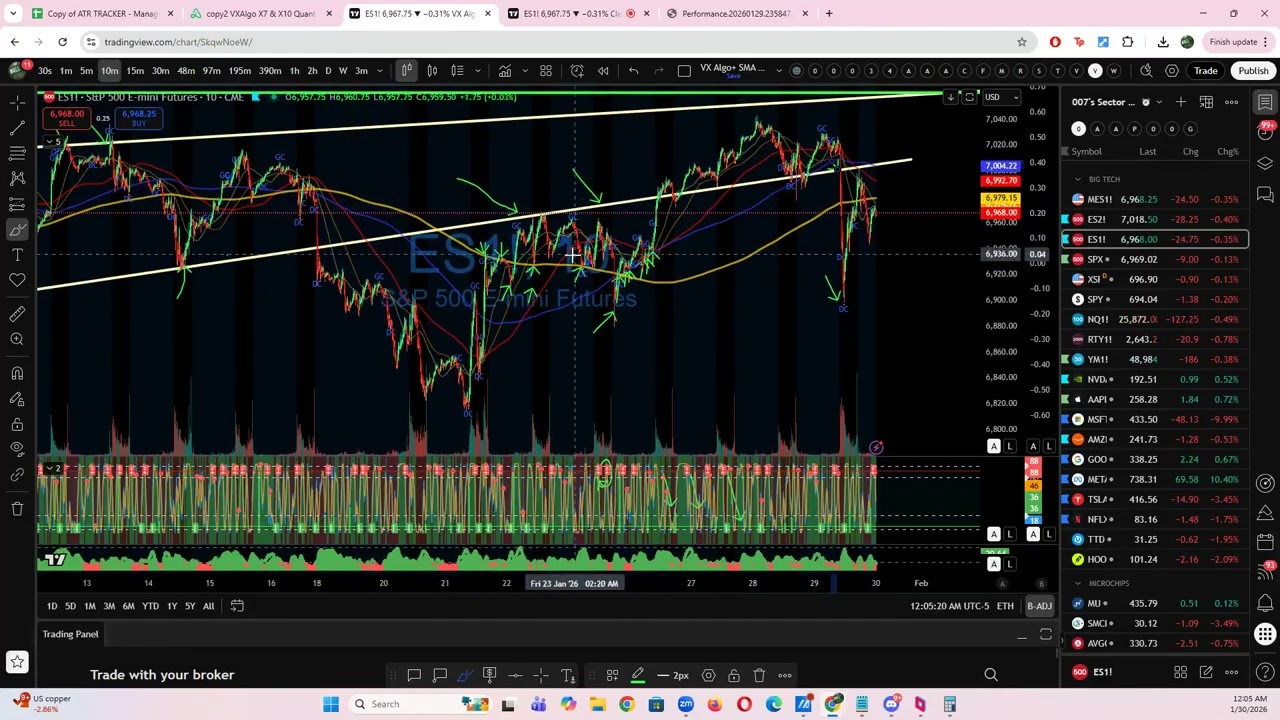The image size is (1280, 720).
Task: Select the 1h timeframe
Action: tap(294, 71)
